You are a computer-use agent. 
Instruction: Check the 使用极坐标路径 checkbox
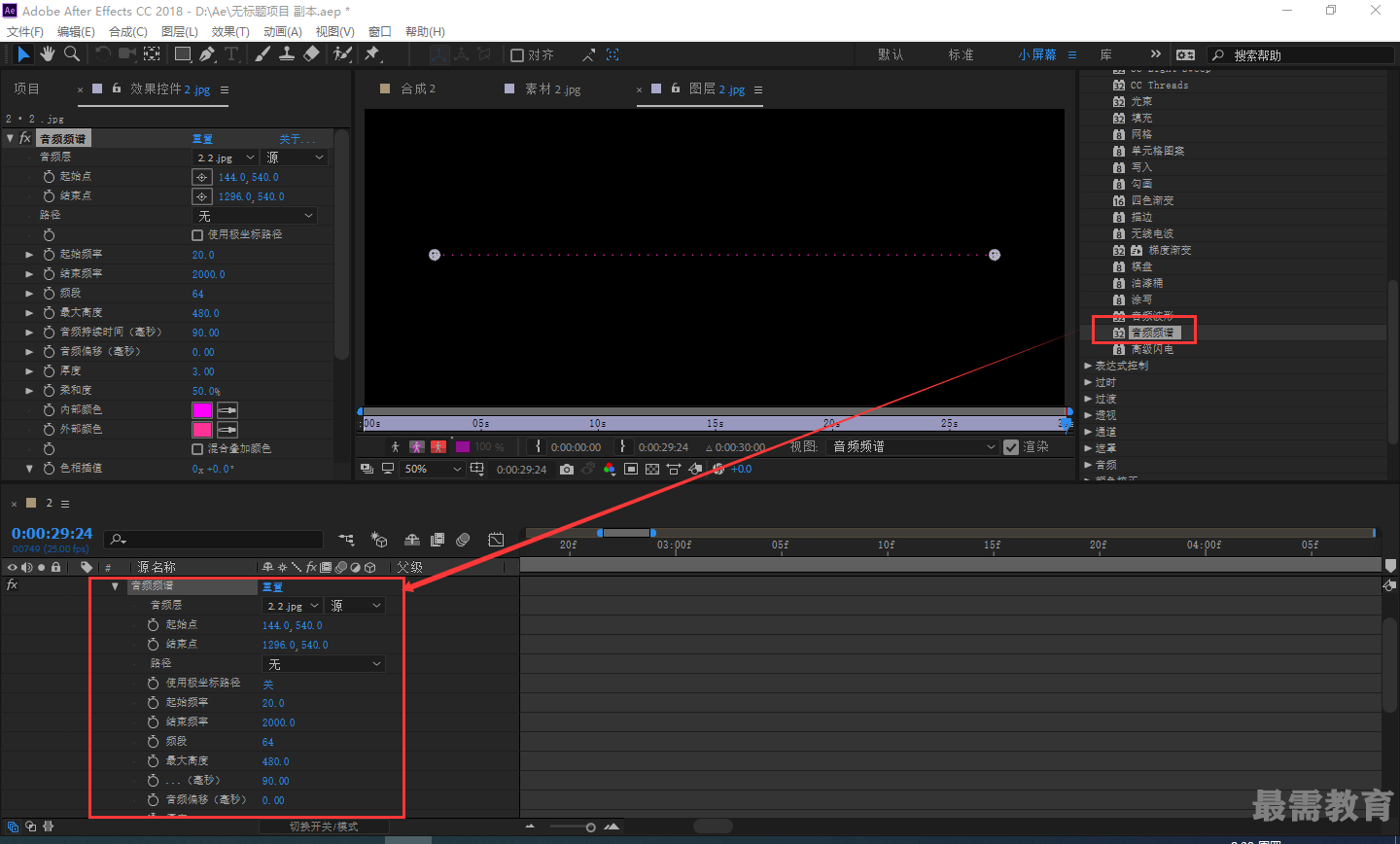[x=197, y=235]
